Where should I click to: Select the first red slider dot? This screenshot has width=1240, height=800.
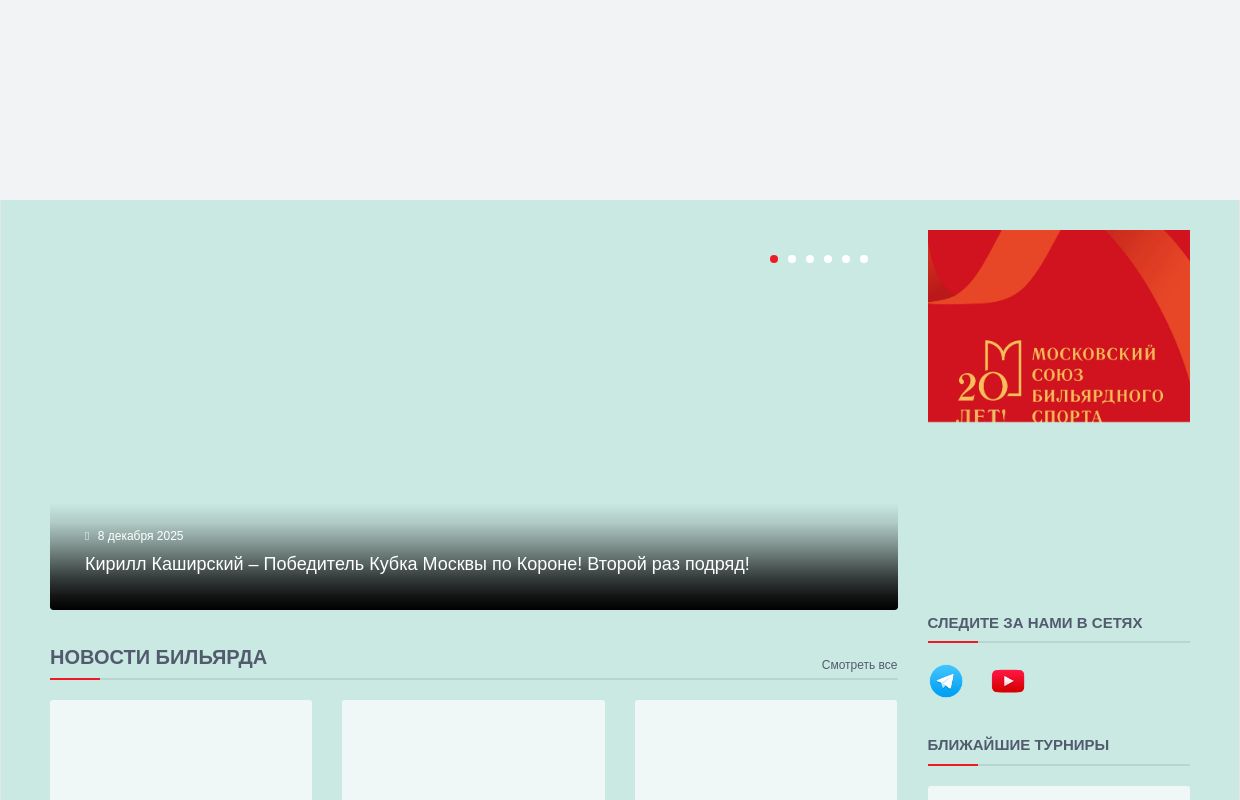(774, 259)
